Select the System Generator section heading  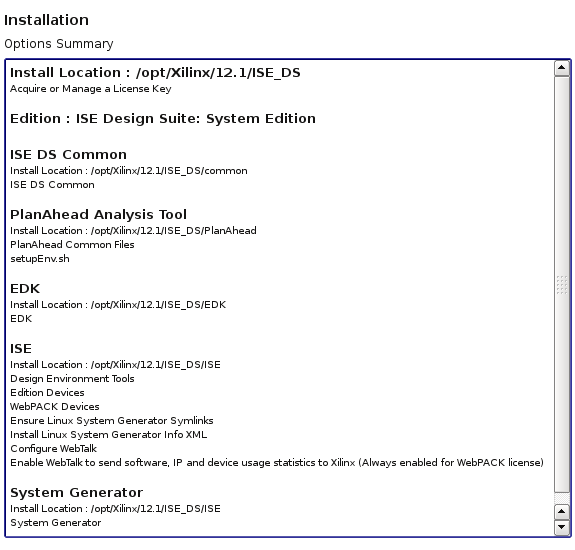pos(76,492)
